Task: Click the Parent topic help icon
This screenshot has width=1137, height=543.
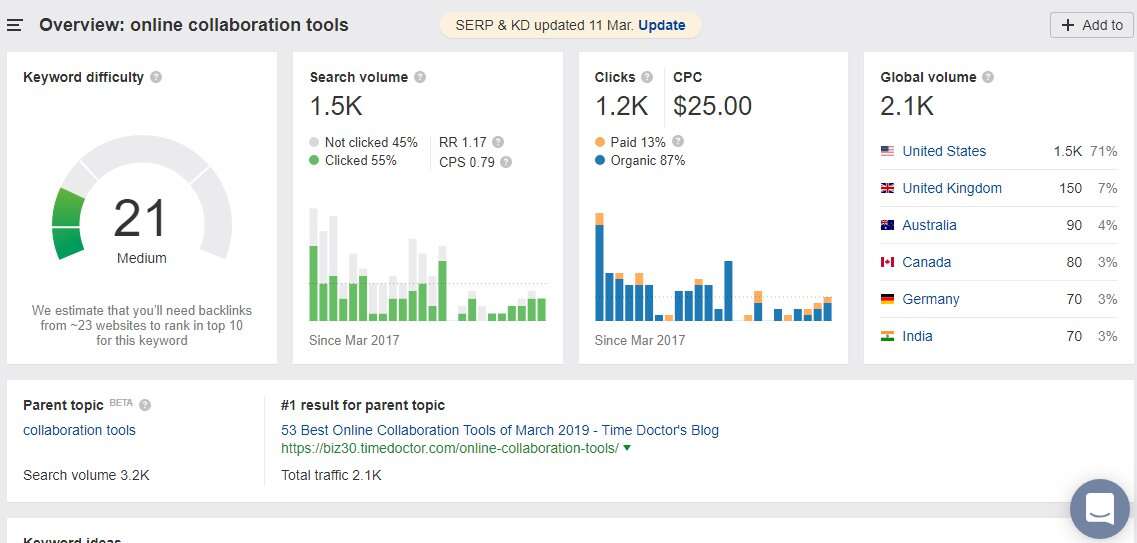Action: tap(145, 406)
